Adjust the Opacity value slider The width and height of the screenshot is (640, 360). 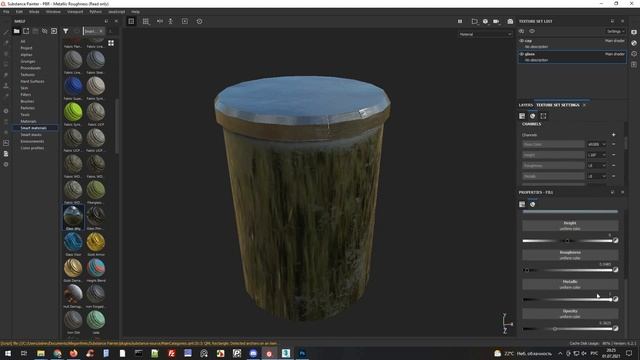click(567, 329)
